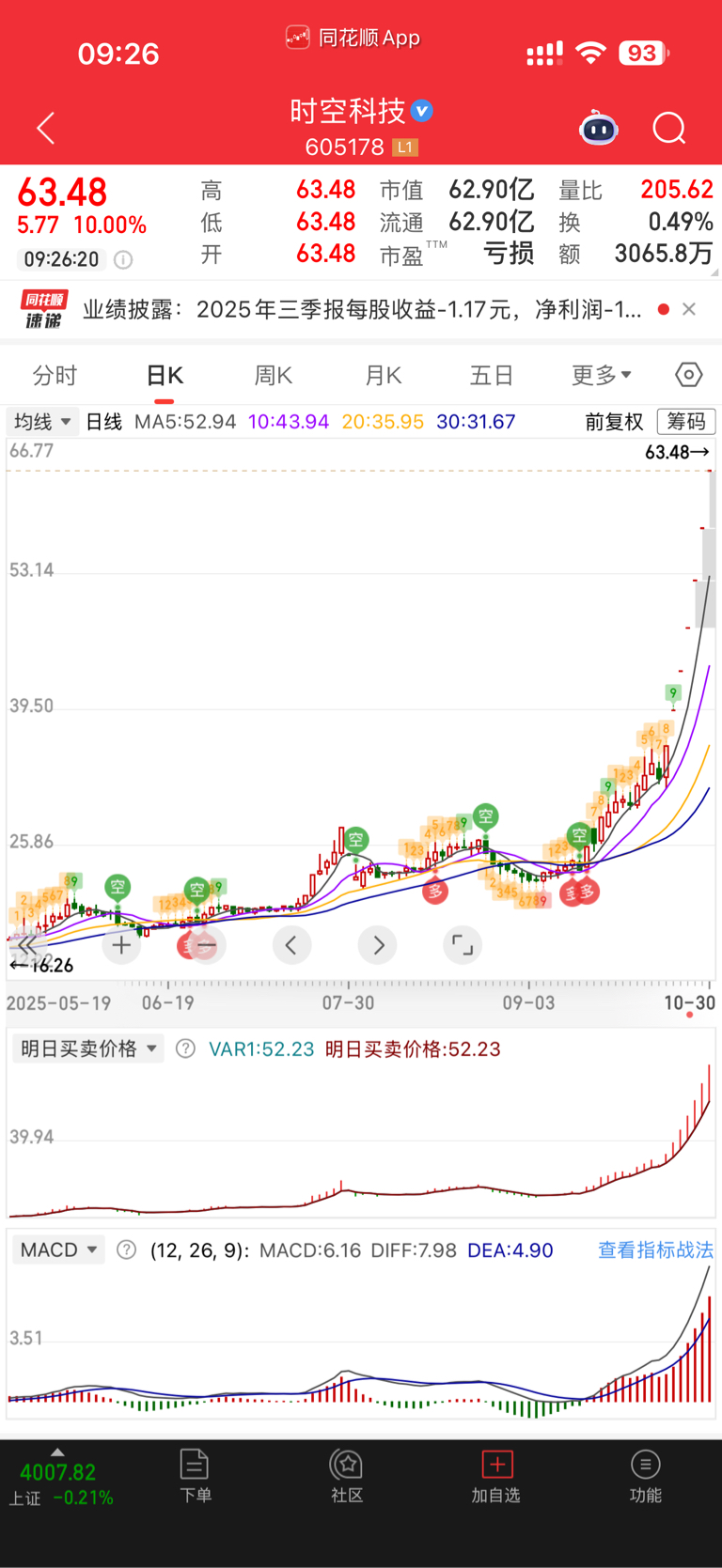This screenshot has width=722, height=1568.
Task: Open MACD indicator dropdown
Action: click(x=58, y=1250)
